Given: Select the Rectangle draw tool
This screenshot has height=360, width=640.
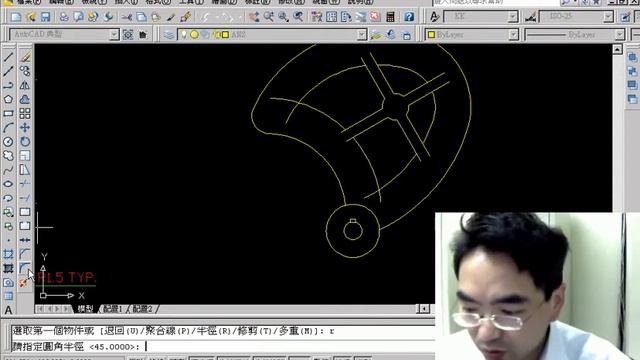Looking at the screenshot, I should [x=8, y=113].
